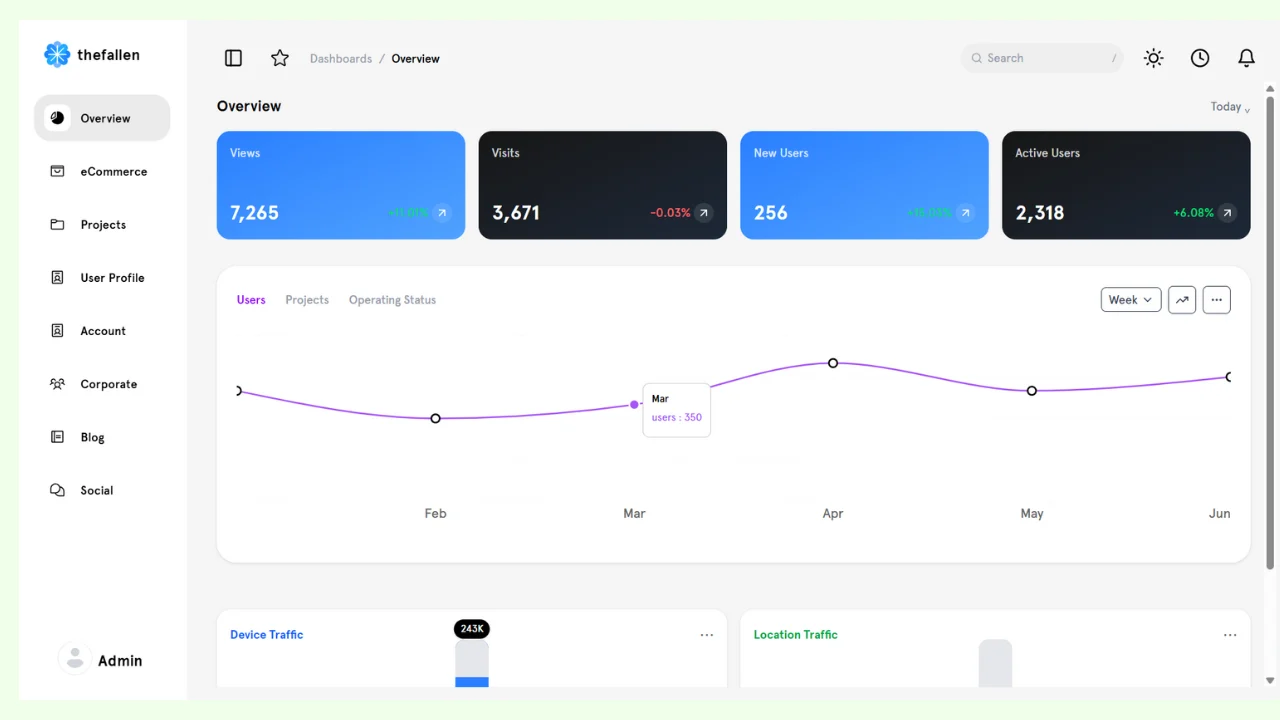Click the Social chat bubble icon
The image size is (1280, 720).
point(57,490)
